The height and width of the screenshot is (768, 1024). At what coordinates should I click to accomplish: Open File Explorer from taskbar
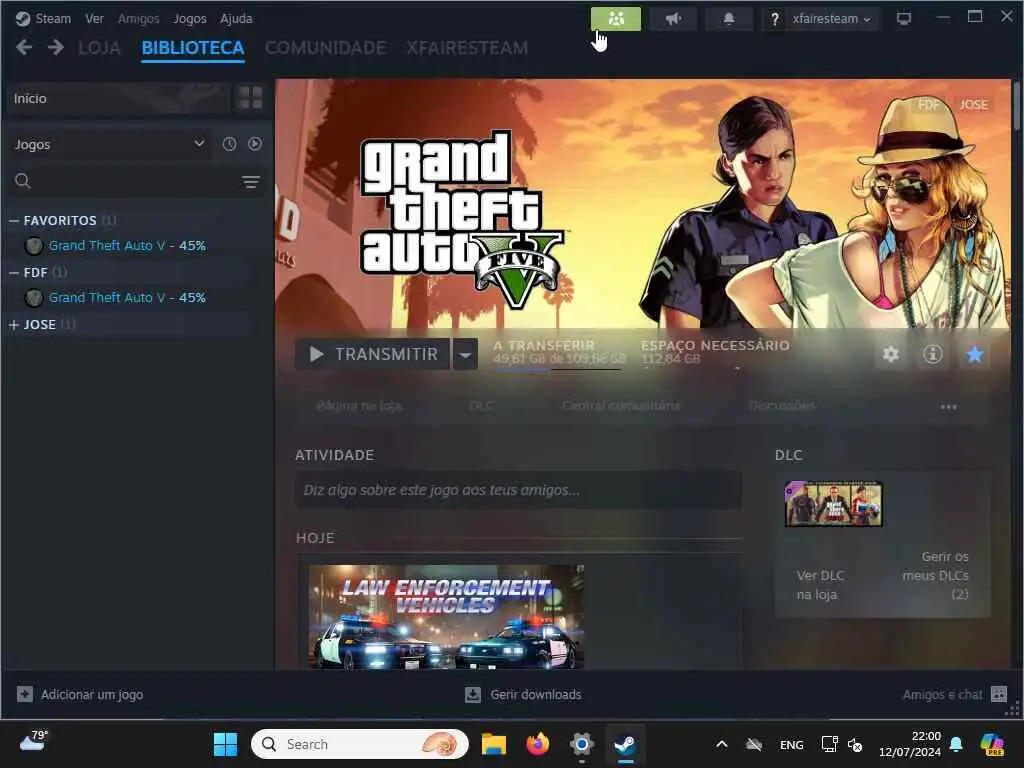(494, 744)
